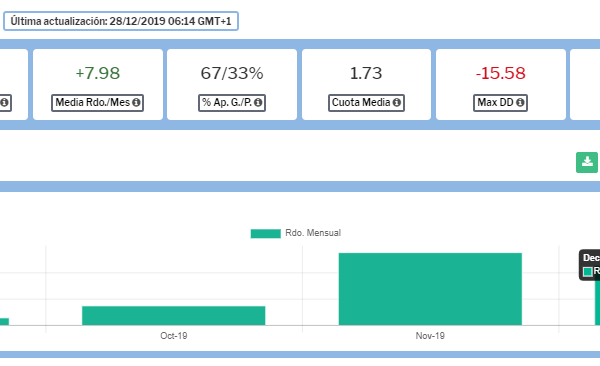The width and height of the screenshot is (600, 366).
Task: Click the Oct-19 monthly result bar
Action: pyautogui.click(x=174, y=316)
